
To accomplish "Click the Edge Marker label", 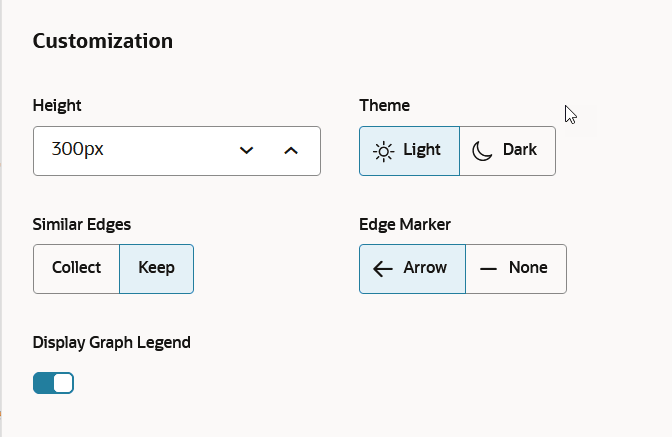I will tap(405, 224).
